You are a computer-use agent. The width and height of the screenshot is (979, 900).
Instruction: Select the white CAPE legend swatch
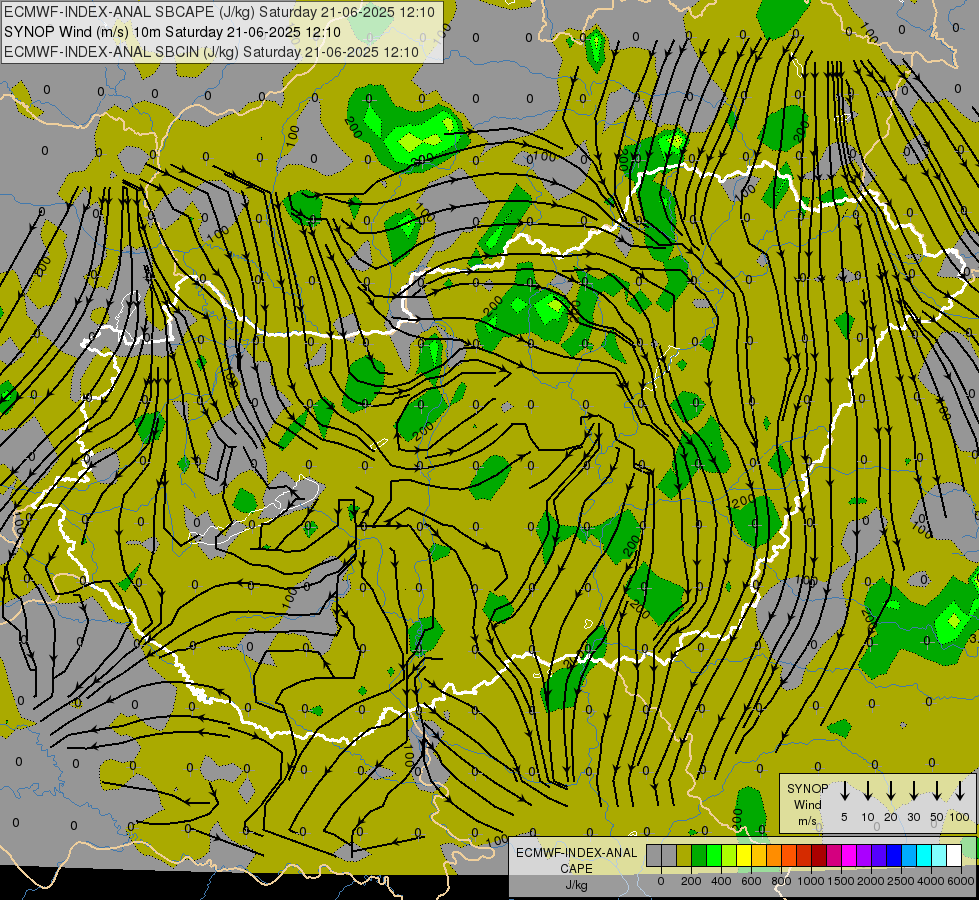[955, 855]
